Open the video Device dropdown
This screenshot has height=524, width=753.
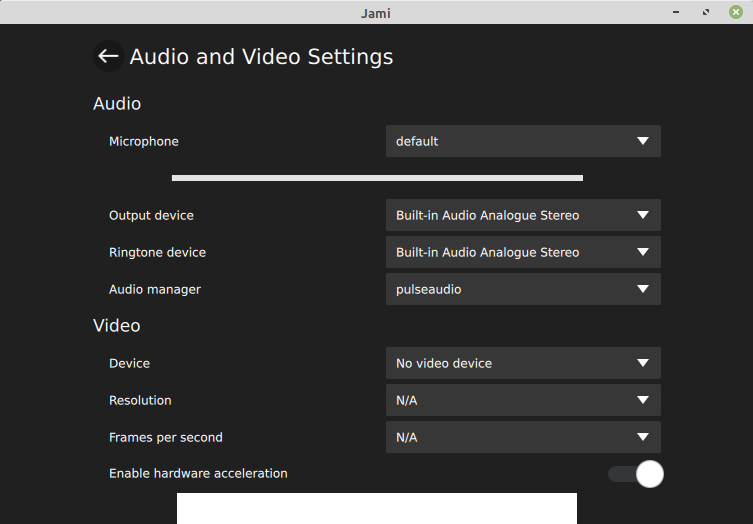coord(523,363)
